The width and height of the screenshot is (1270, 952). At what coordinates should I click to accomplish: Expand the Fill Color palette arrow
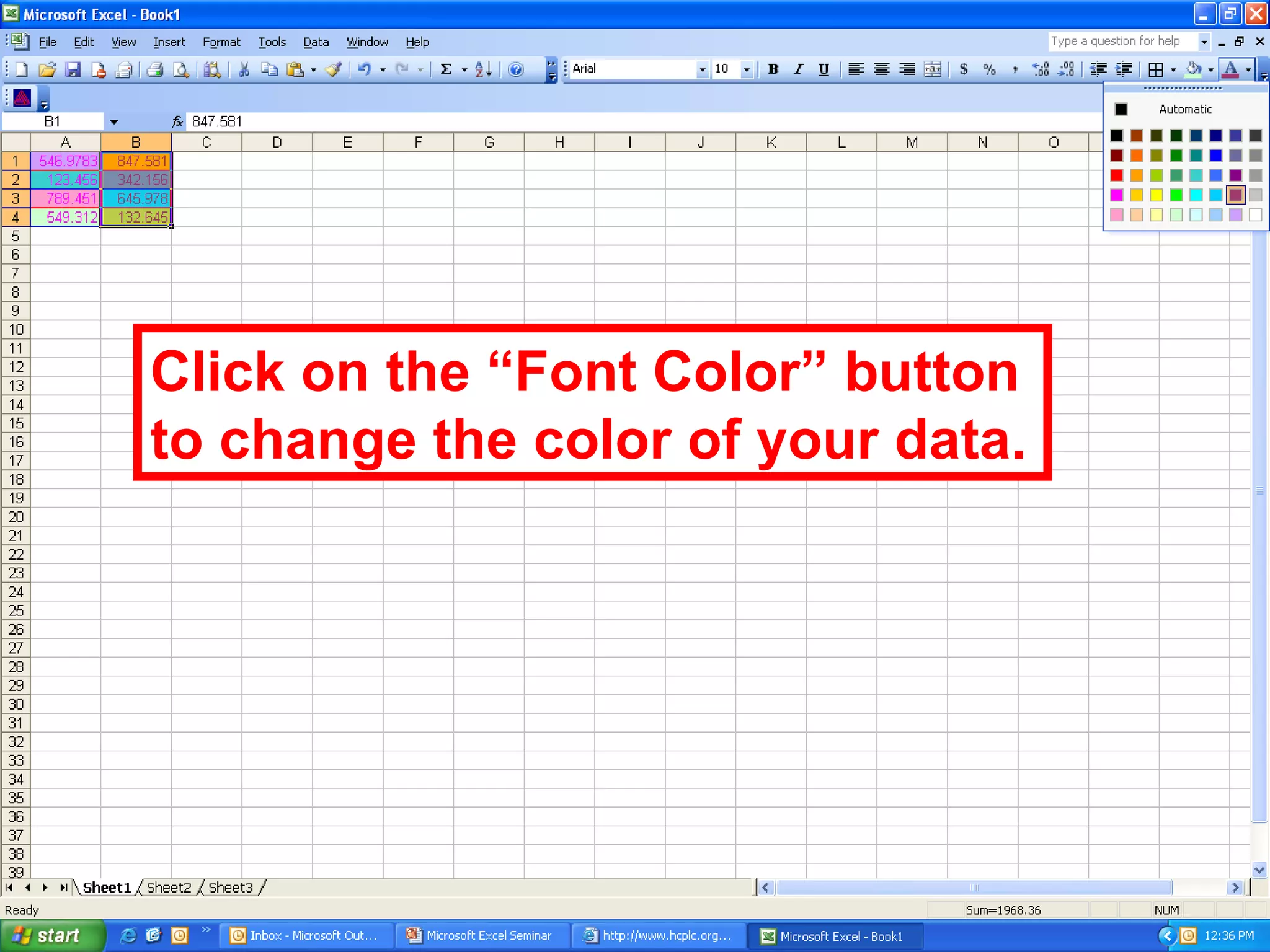click(x=1210, y=69)
